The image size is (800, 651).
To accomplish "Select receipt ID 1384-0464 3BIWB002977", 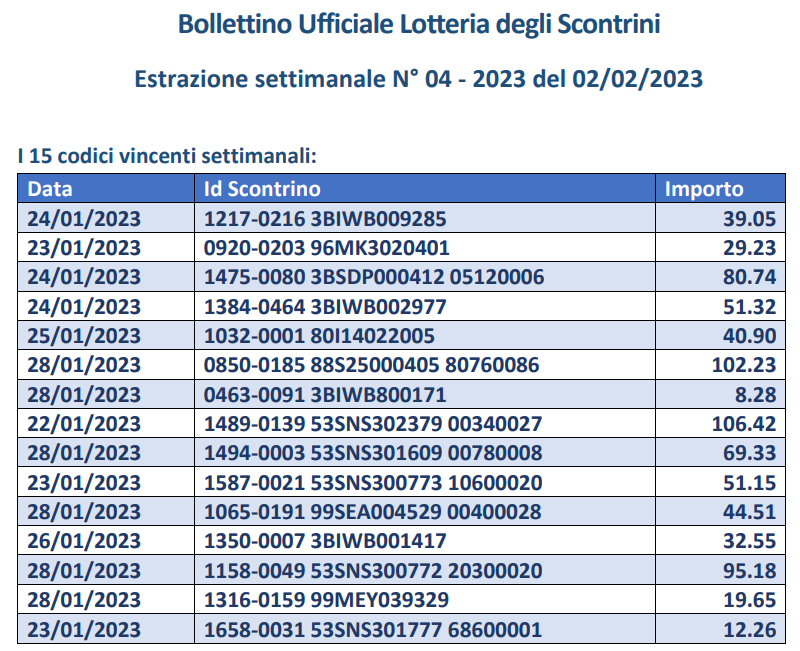I will click(325, 306).
